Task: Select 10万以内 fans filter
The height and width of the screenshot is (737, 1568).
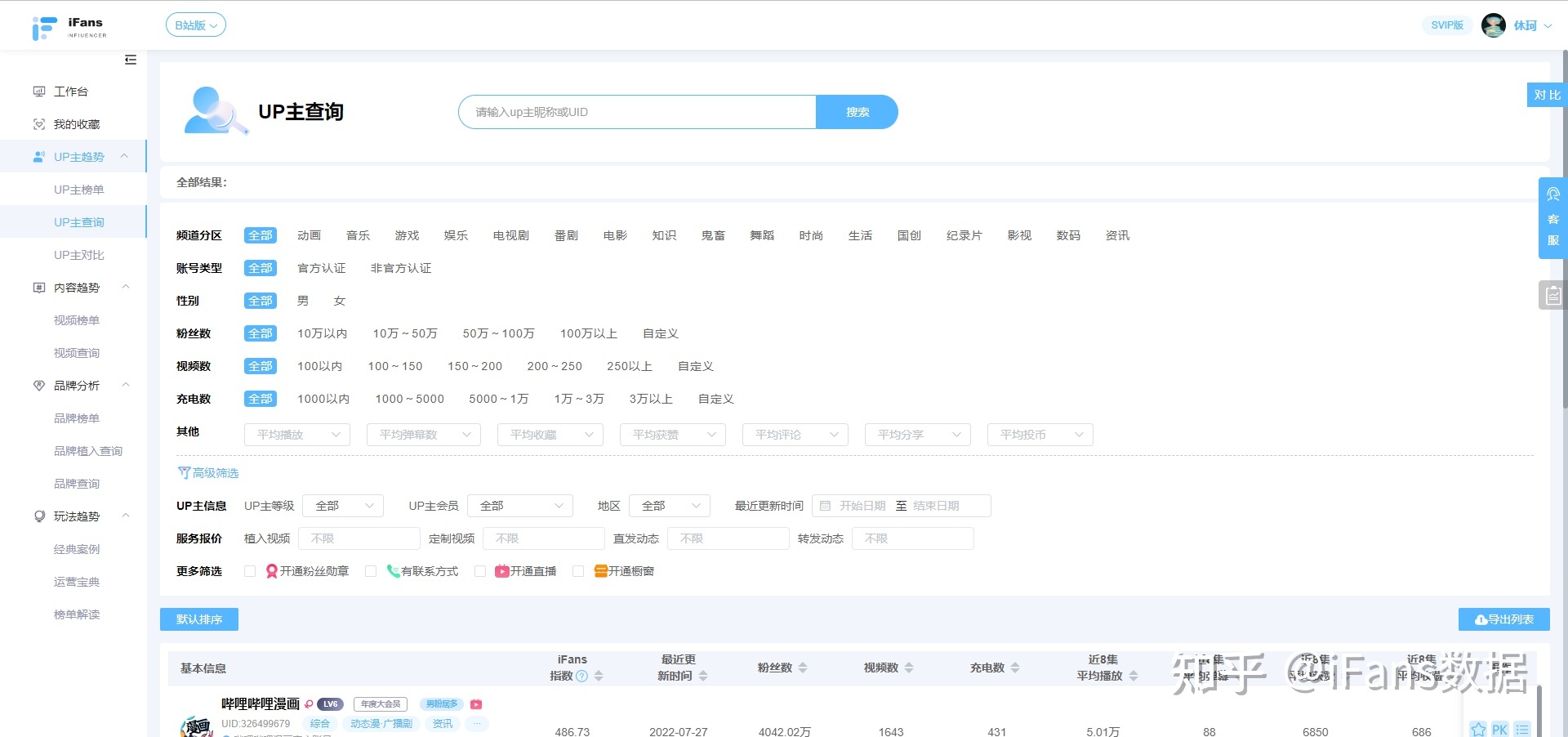Action: [x=322, y=333]
